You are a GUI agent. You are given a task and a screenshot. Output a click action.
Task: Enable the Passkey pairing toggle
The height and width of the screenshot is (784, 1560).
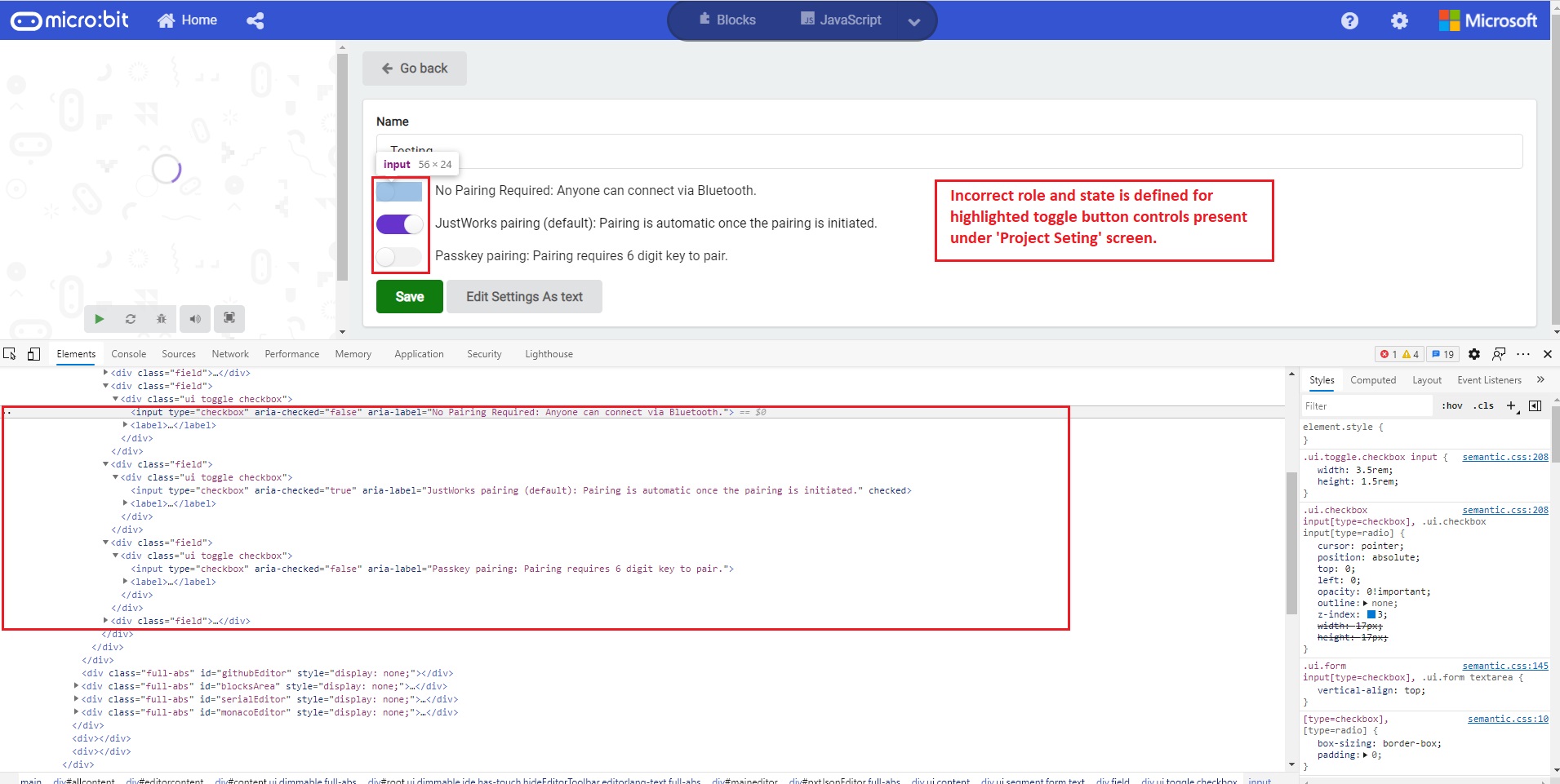click(x=399, y=255)
